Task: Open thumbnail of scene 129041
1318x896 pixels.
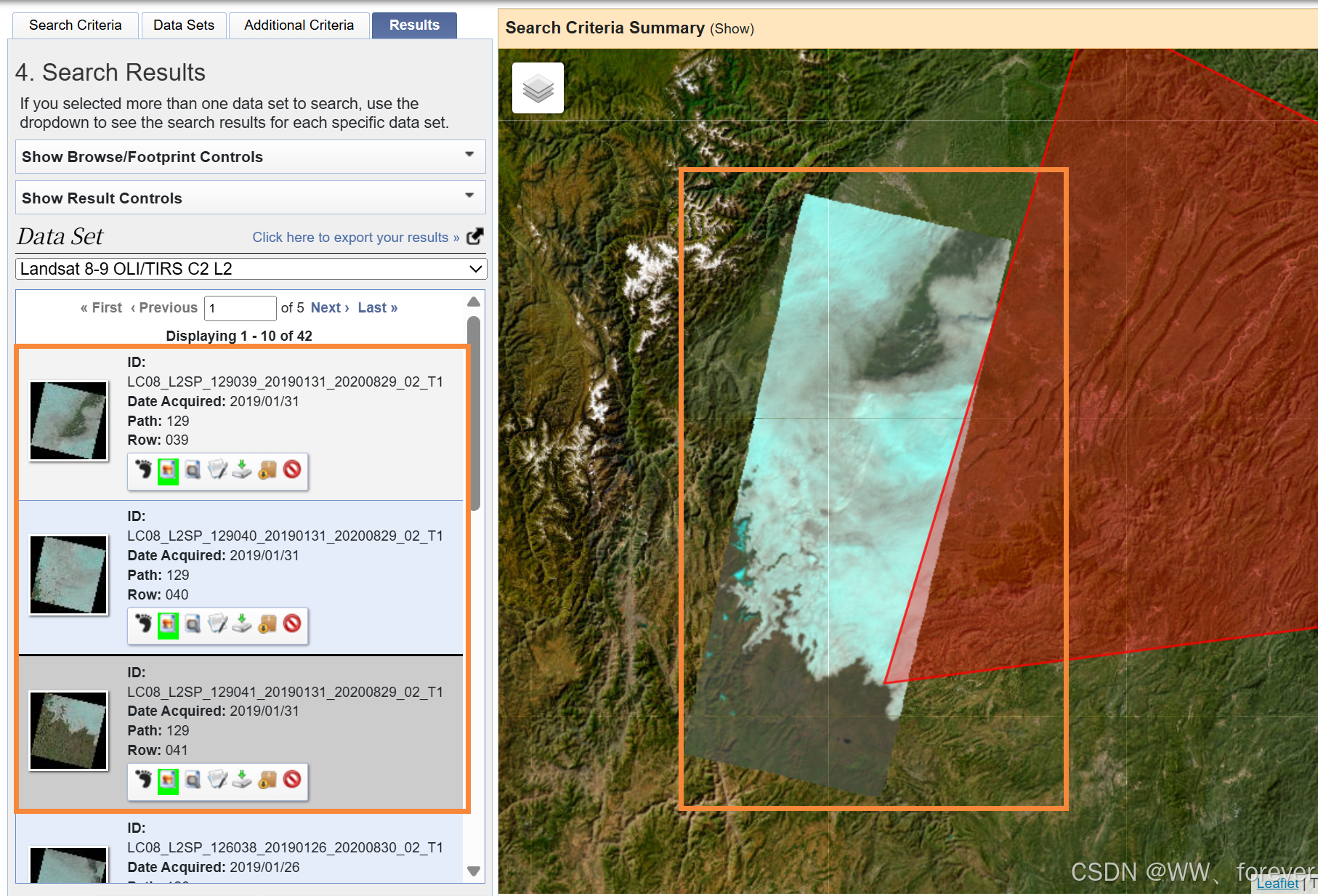Action: click(x=68, y=731)
